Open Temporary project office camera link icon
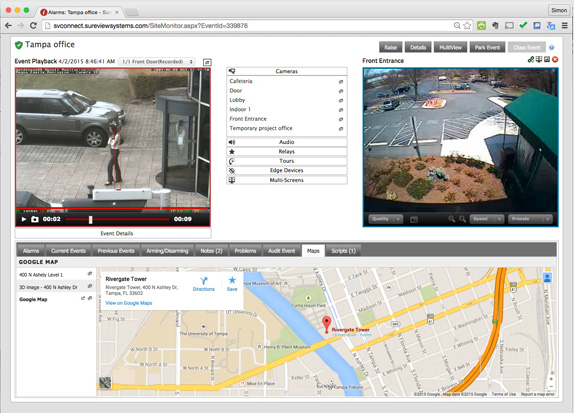The image size is (574, 413). click(341, 129)
